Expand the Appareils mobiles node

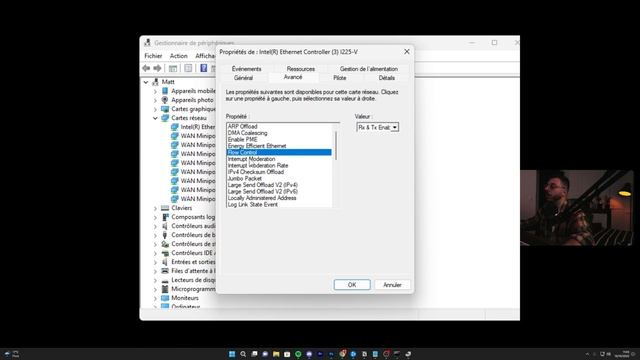pyautogui.click(x=155, y=91)
